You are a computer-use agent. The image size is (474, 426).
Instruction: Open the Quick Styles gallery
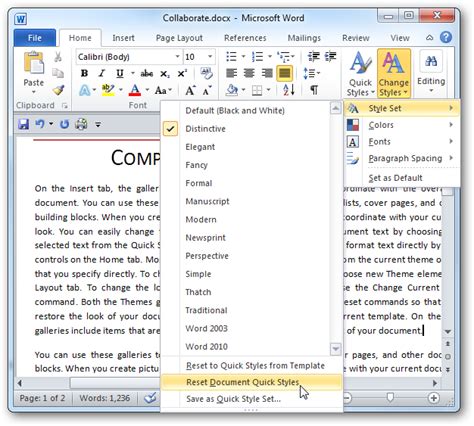pos(360,74)
